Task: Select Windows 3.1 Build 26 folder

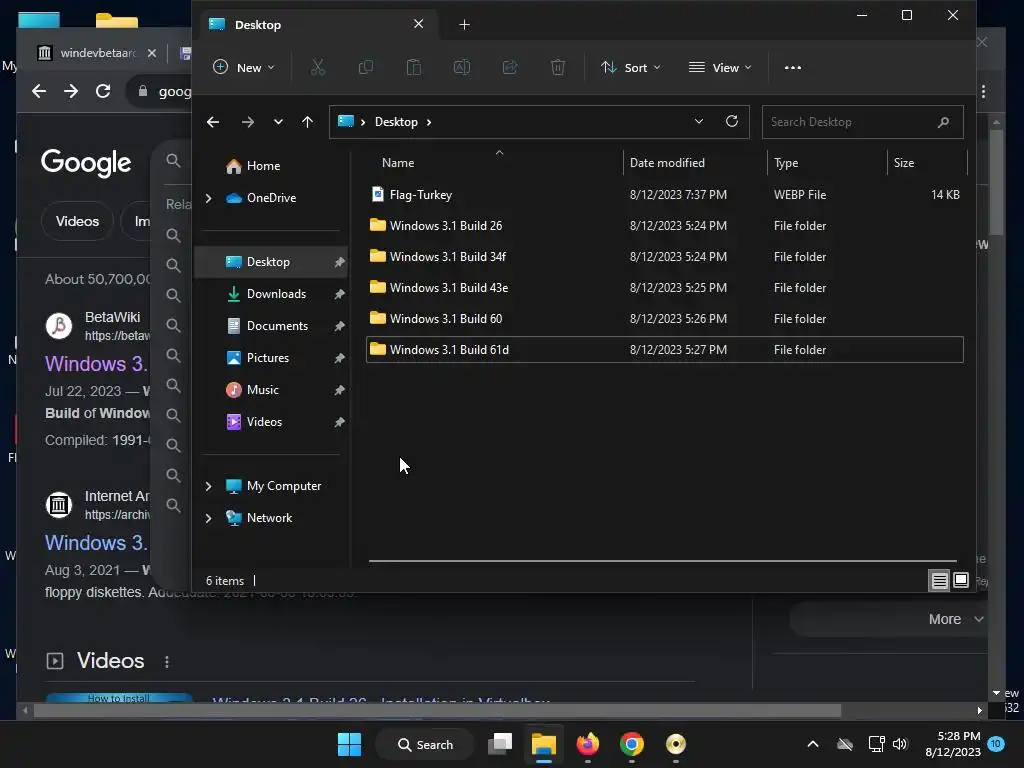Action: tap(664, 225)
